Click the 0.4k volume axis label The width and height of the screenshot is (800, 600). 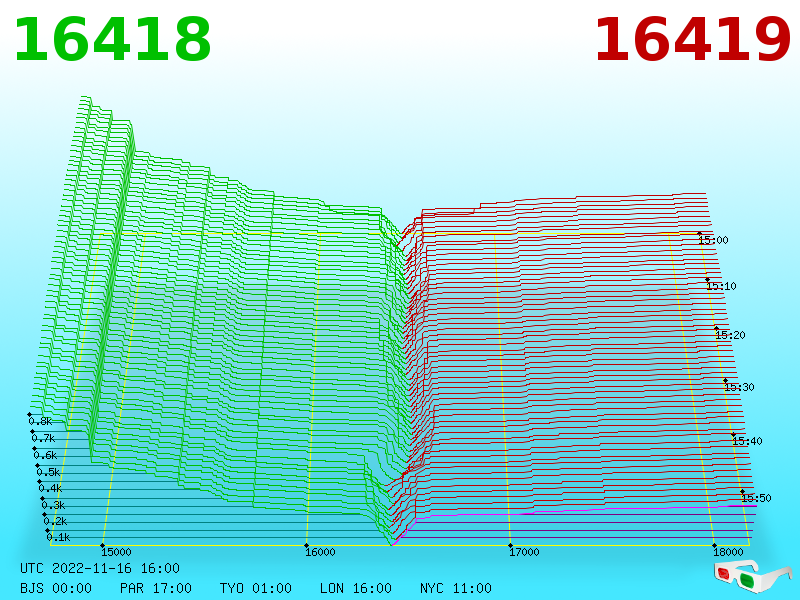(x=51, y=489)
